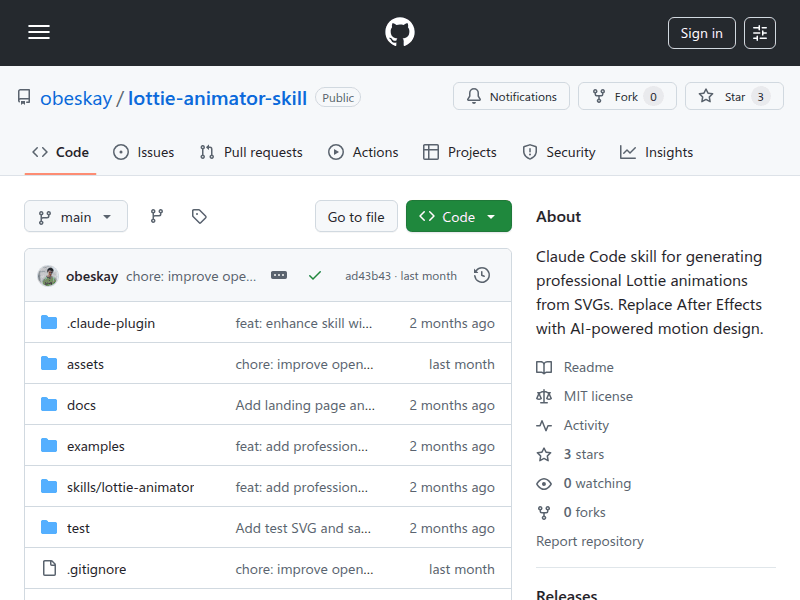Open the Go to file search field
800x600 pixels.
tap(356, 217)
